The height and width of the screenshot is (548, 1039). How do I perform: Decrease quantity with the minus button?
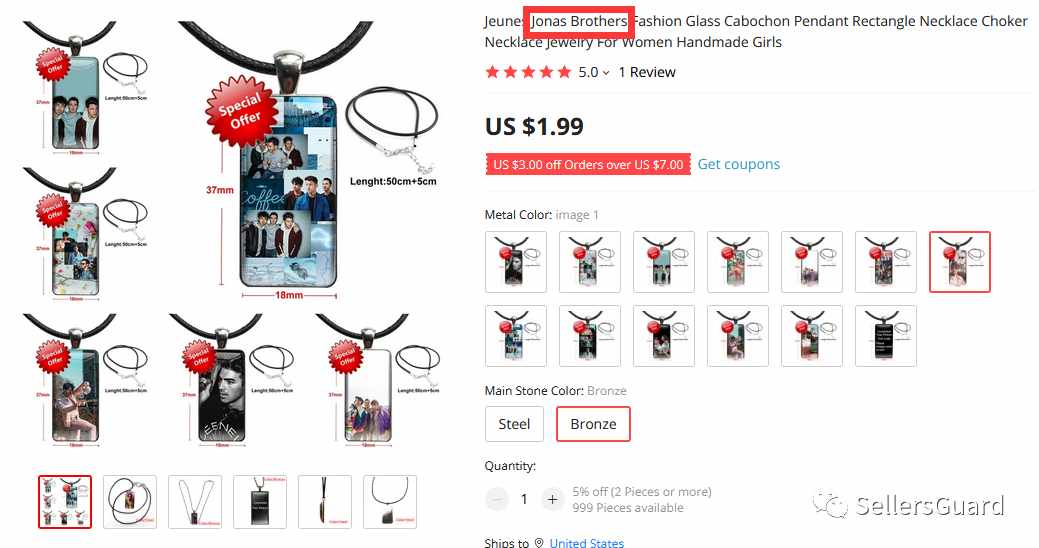point(496,499)
